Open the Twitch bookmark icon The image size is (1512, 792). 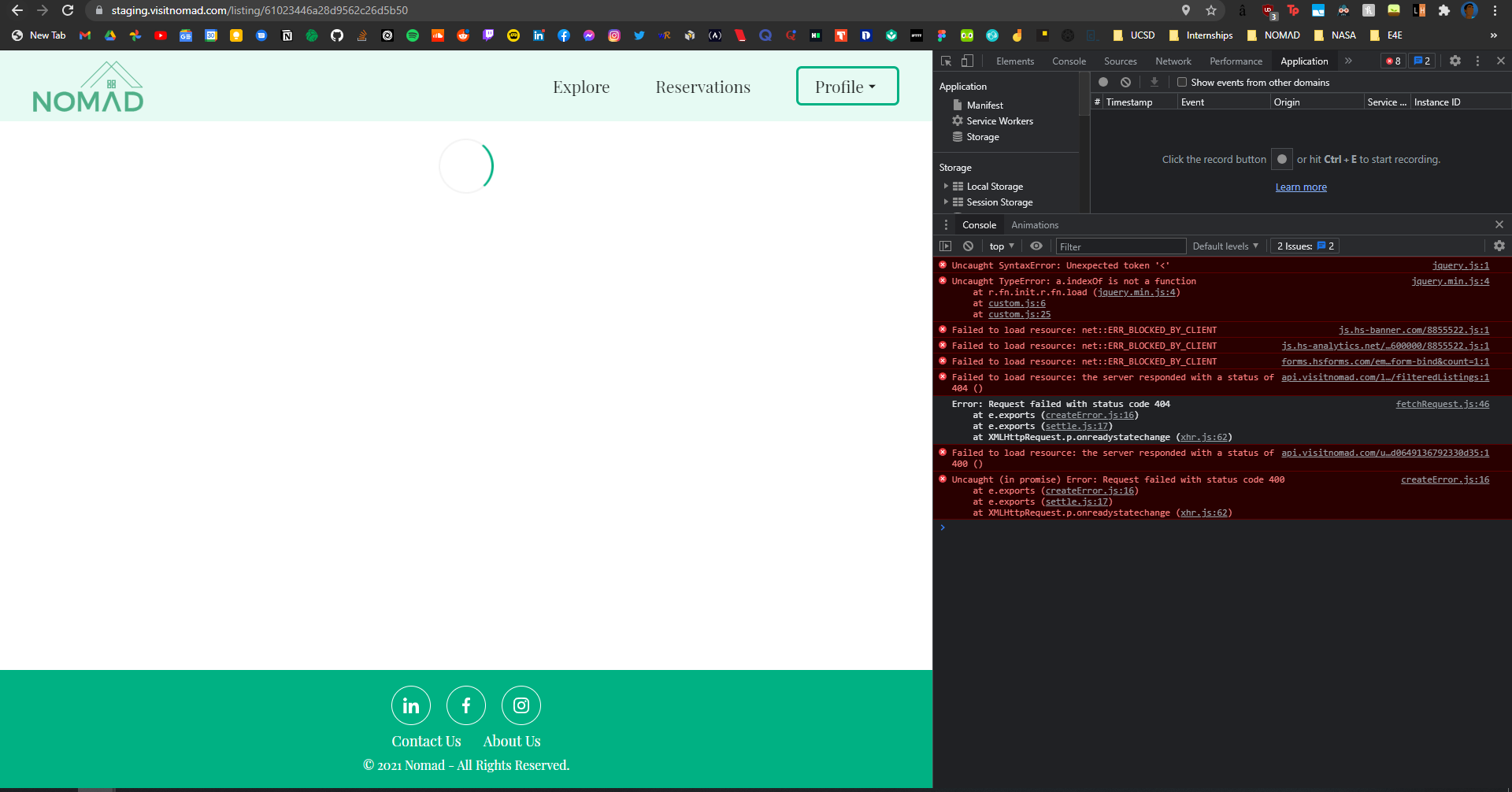488,35
